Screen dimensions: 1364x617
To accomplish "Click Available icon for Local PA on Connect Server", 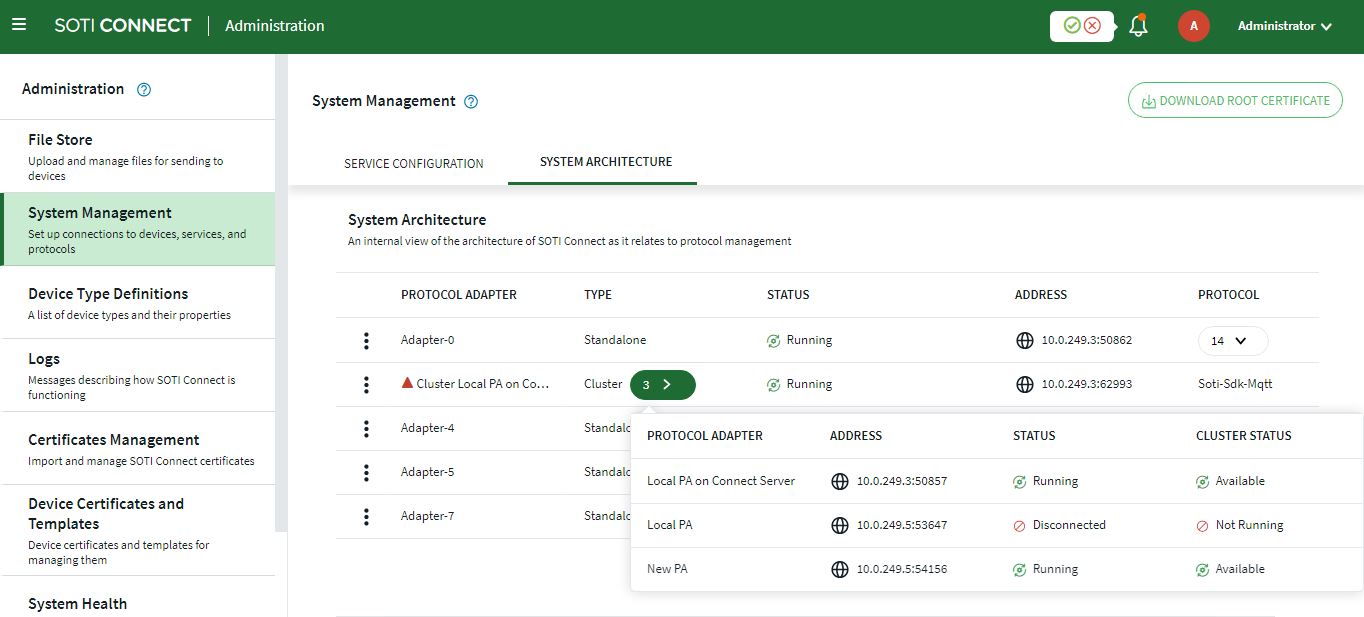I will 1203,482.
